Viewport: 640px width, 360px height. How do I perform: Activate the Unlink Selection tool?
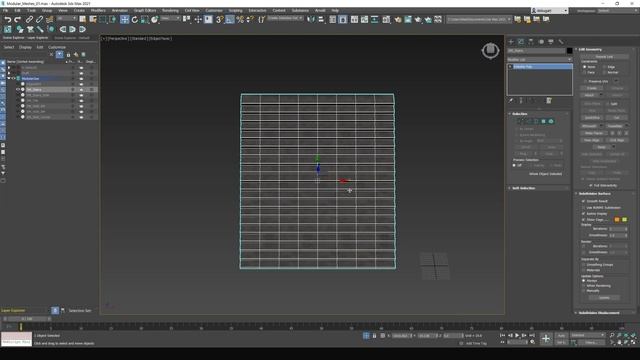(x=39, y=19)
